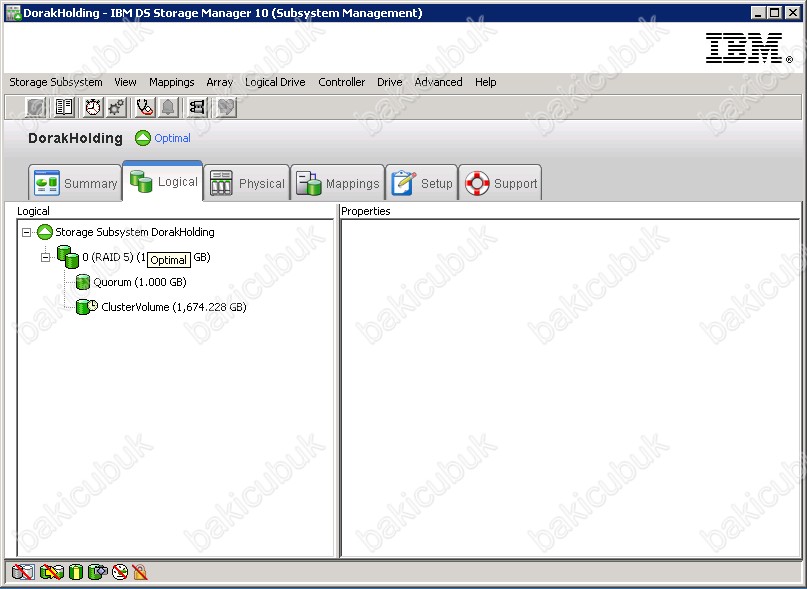Screen dimensions: 807x589
Task: Open the Support tab
Action: [500, 183]
